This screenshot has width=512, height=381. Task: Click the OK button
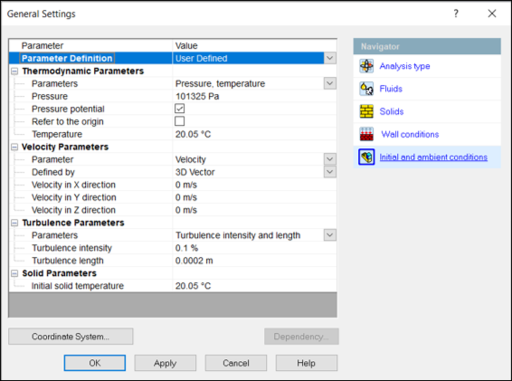click(x=95, y=363)
